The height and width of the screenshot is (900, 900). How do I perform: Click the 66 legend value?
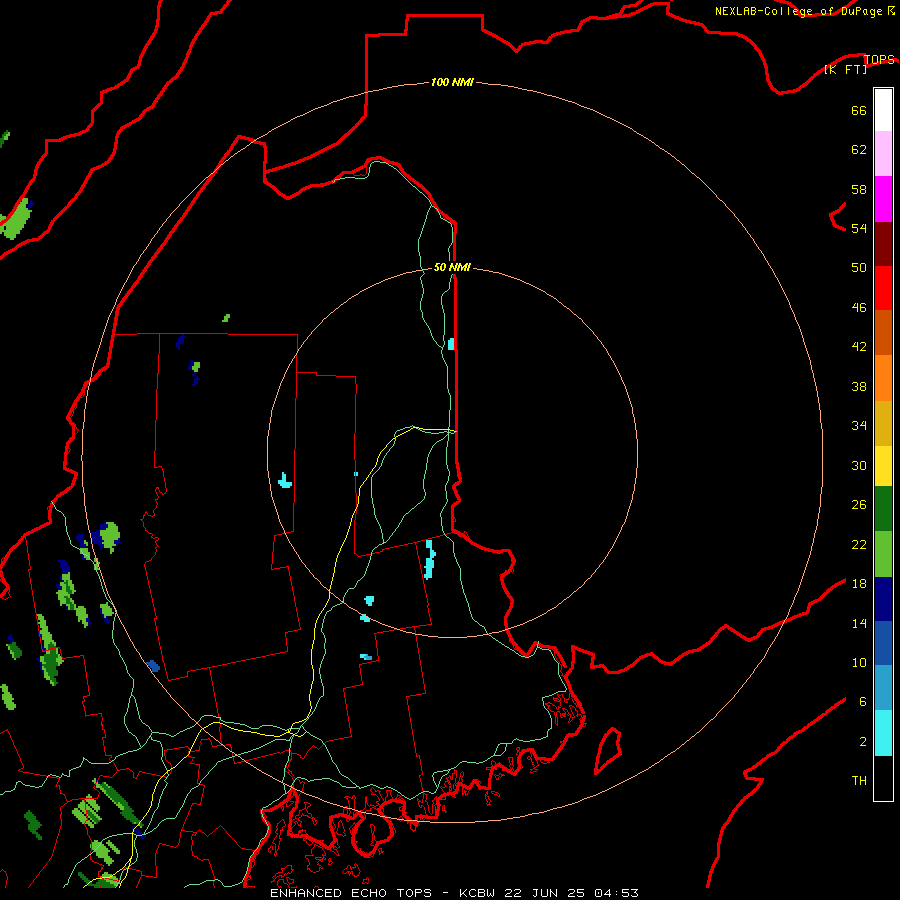click(x=859, y=111)
